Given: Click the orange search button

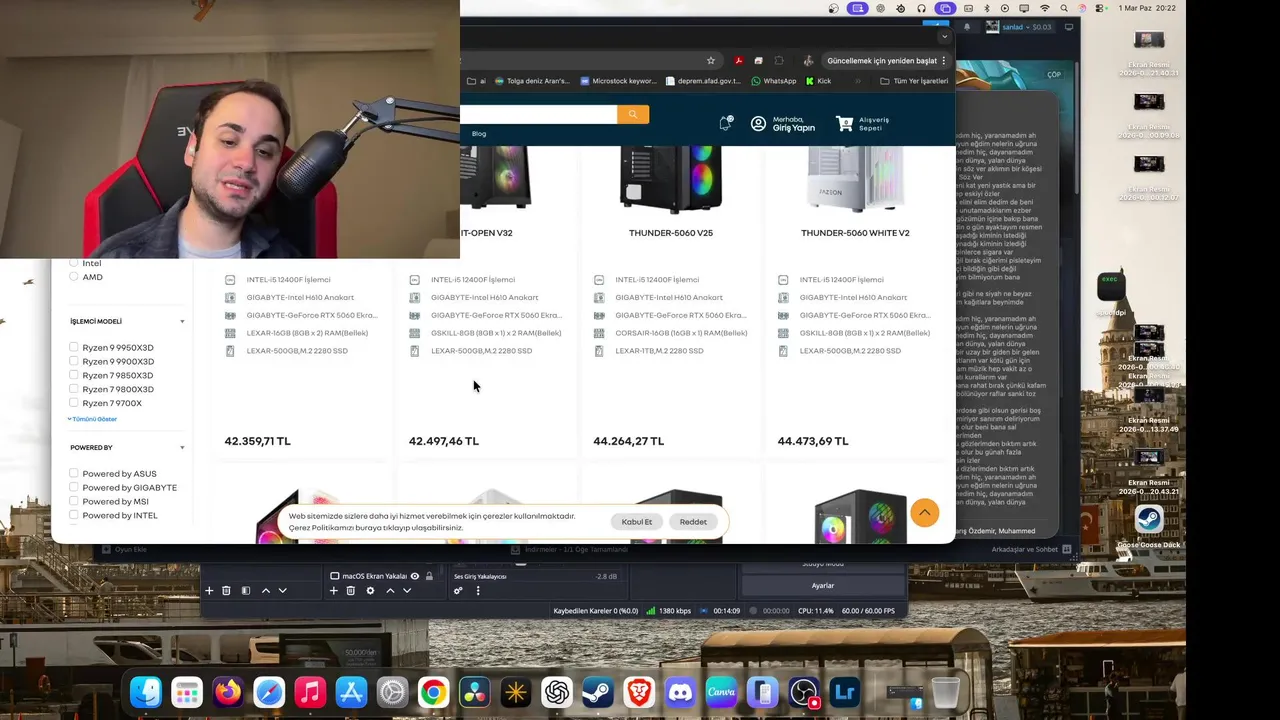Looking at the screenshot, I should (633, 114).
